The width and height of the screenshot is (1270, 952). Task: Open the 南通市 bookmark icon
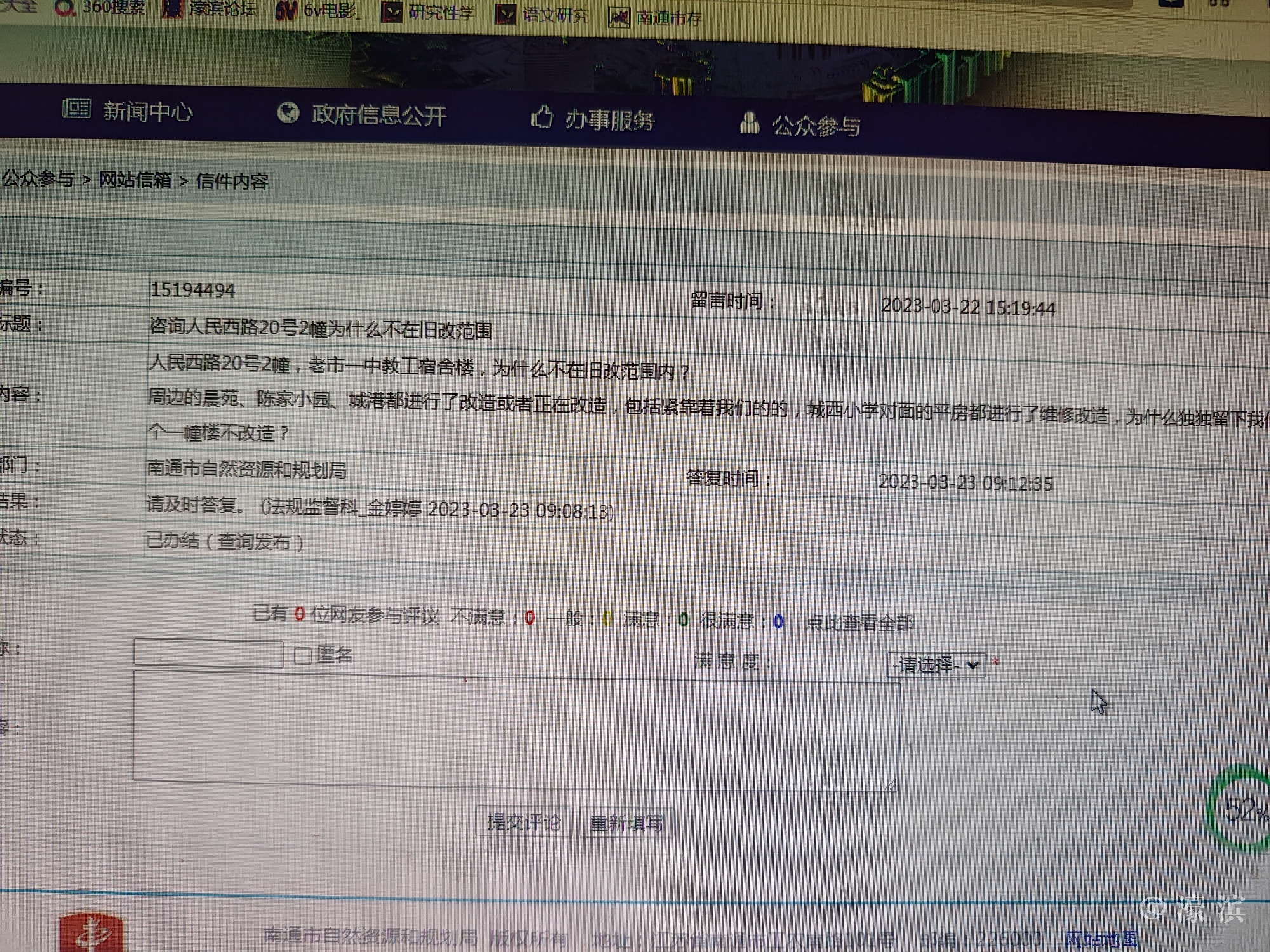point(619,17)
